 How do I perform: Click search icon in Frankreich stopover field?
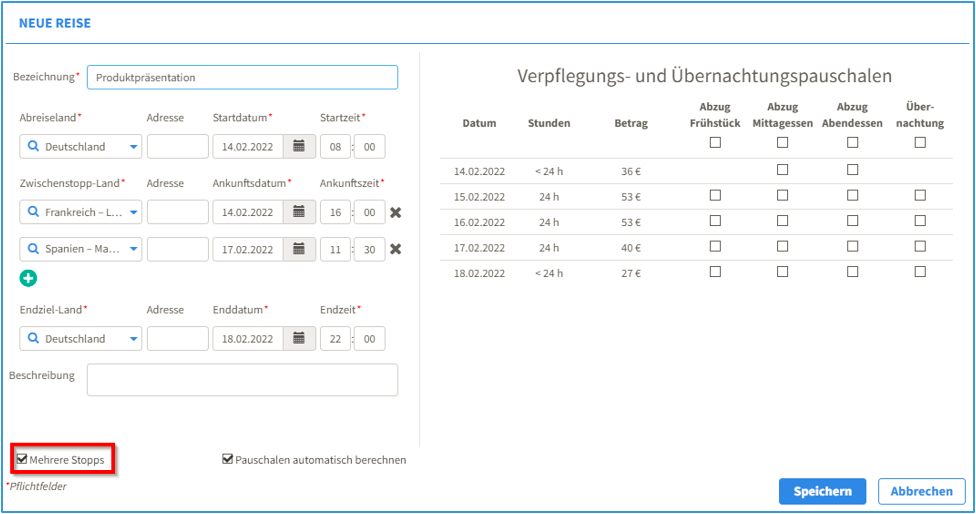coord(34,212)
